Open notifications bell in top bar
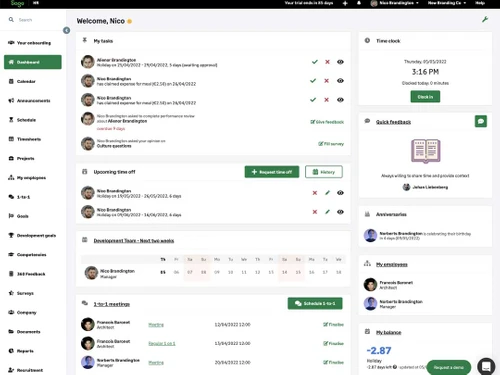The width and height of the screenshot is (500, 375). tap(359, 3)
